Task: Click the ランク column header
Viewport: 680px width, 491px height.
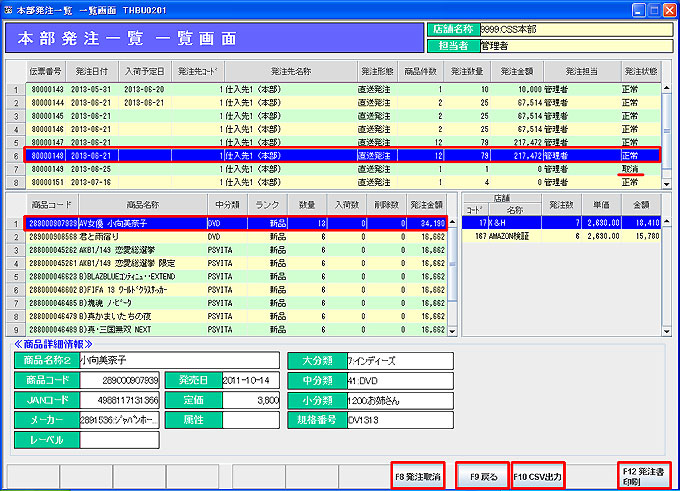Action: (x=267, y=204)
